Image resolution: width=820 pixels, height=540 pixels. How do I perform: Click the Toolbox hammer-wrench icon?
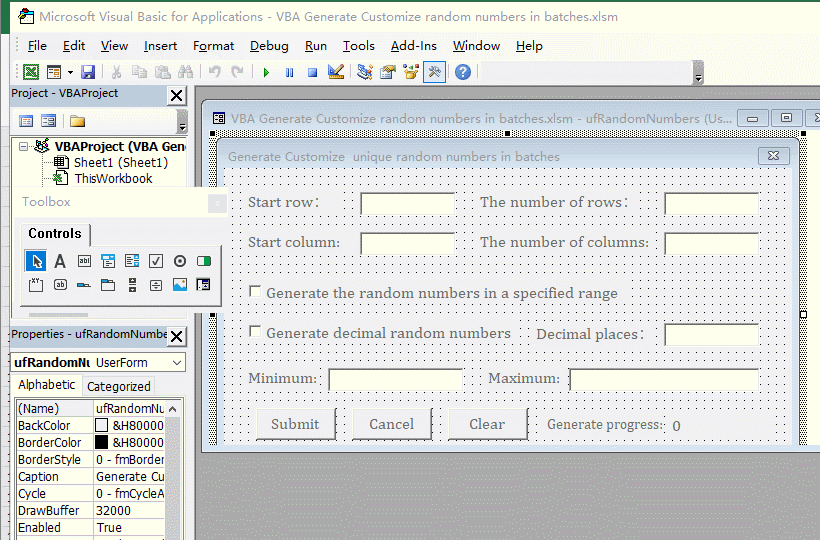[x=434, y=72]
